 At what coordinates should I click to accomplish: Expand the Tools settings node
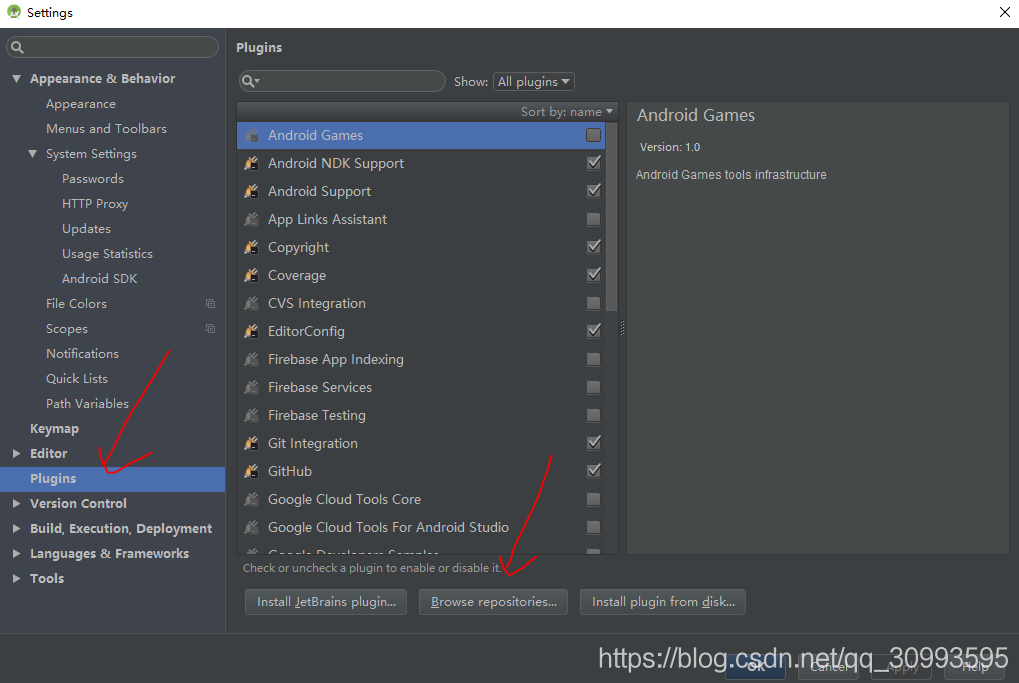click(16, 578)
